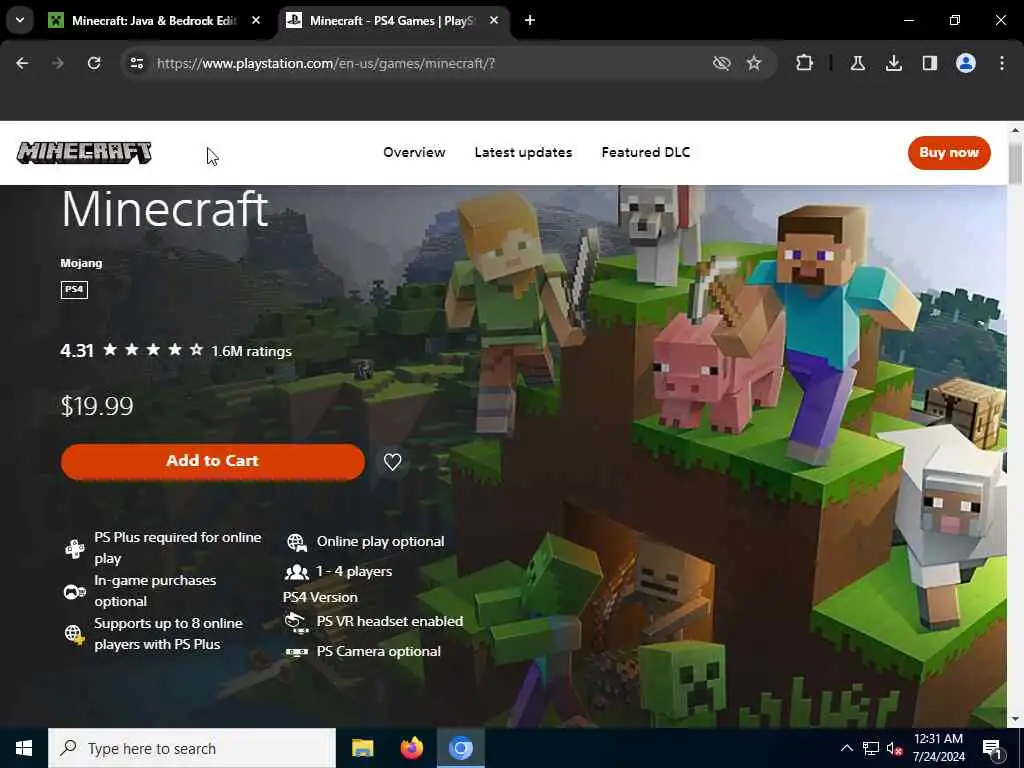Reload the PlayStation page

point(94,63)
